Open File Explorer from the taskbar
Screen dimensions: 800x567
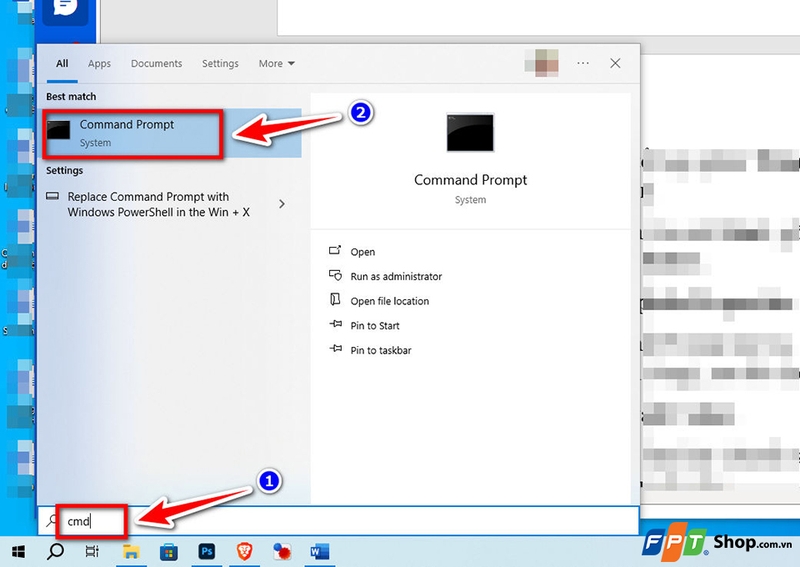click(131, 552)
